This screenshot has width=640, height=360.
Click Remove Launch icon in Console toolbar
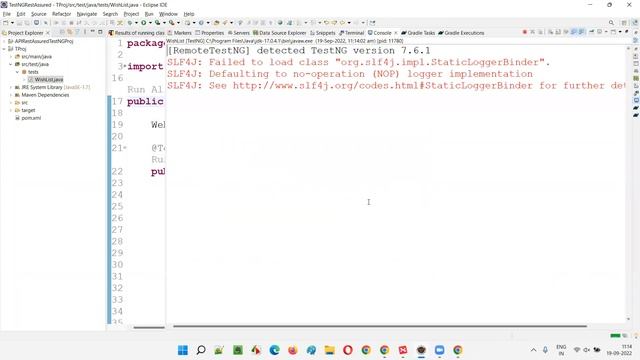tap(533, 32)
